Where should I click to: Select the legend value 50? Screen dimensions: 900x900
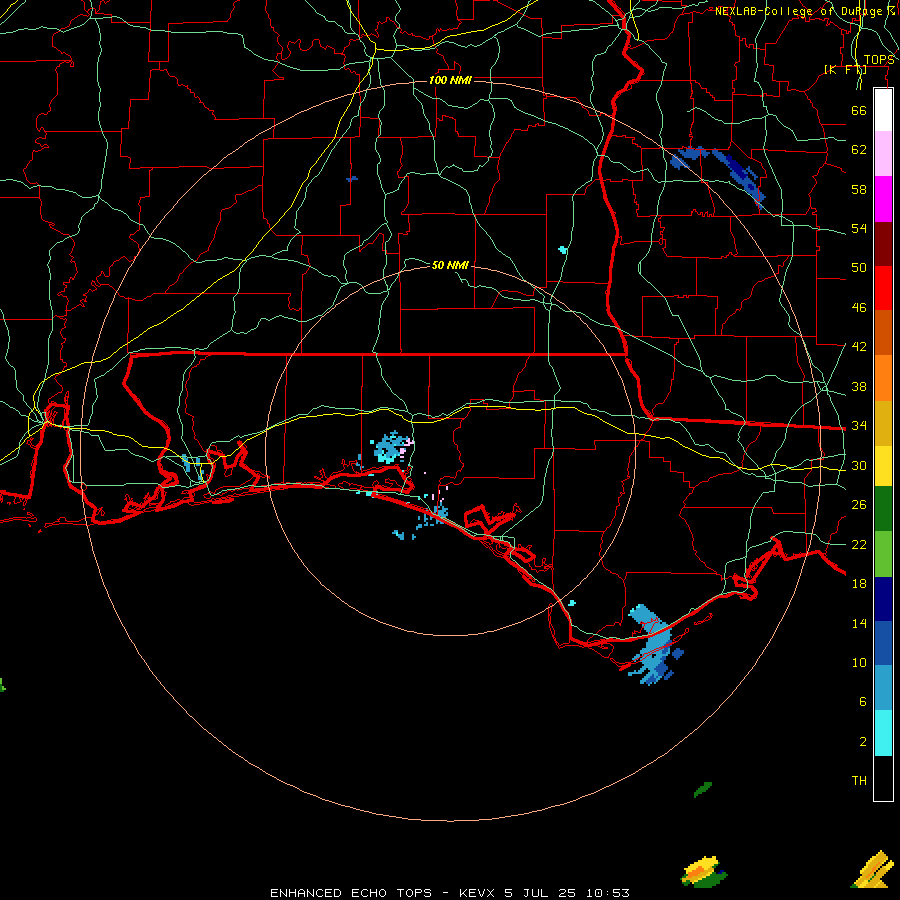click(x=859, y=267)
